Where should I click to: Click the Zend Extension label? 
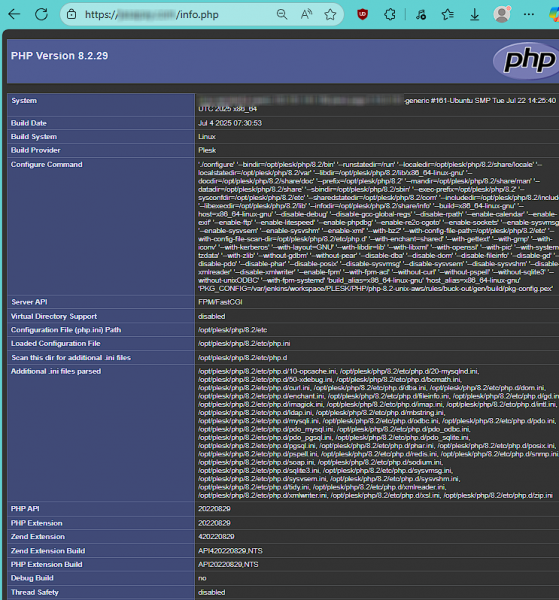pos(37,537)
